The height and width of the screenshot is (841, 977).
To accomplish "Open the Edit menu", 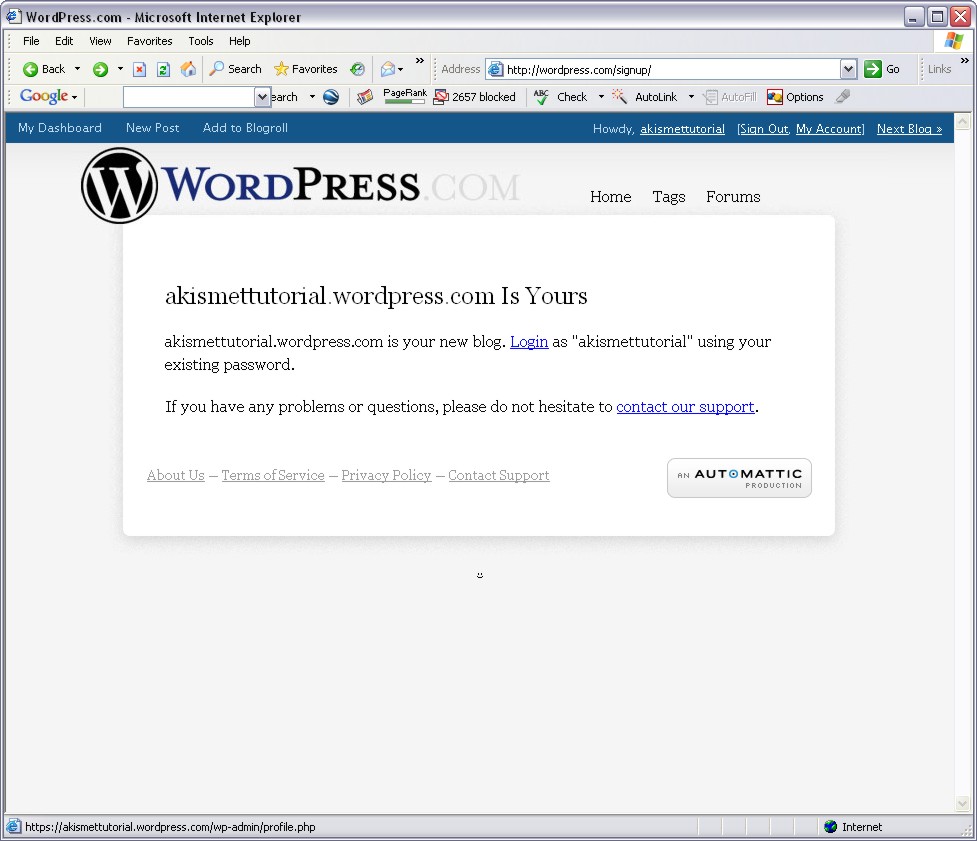I will click(64, 41).
